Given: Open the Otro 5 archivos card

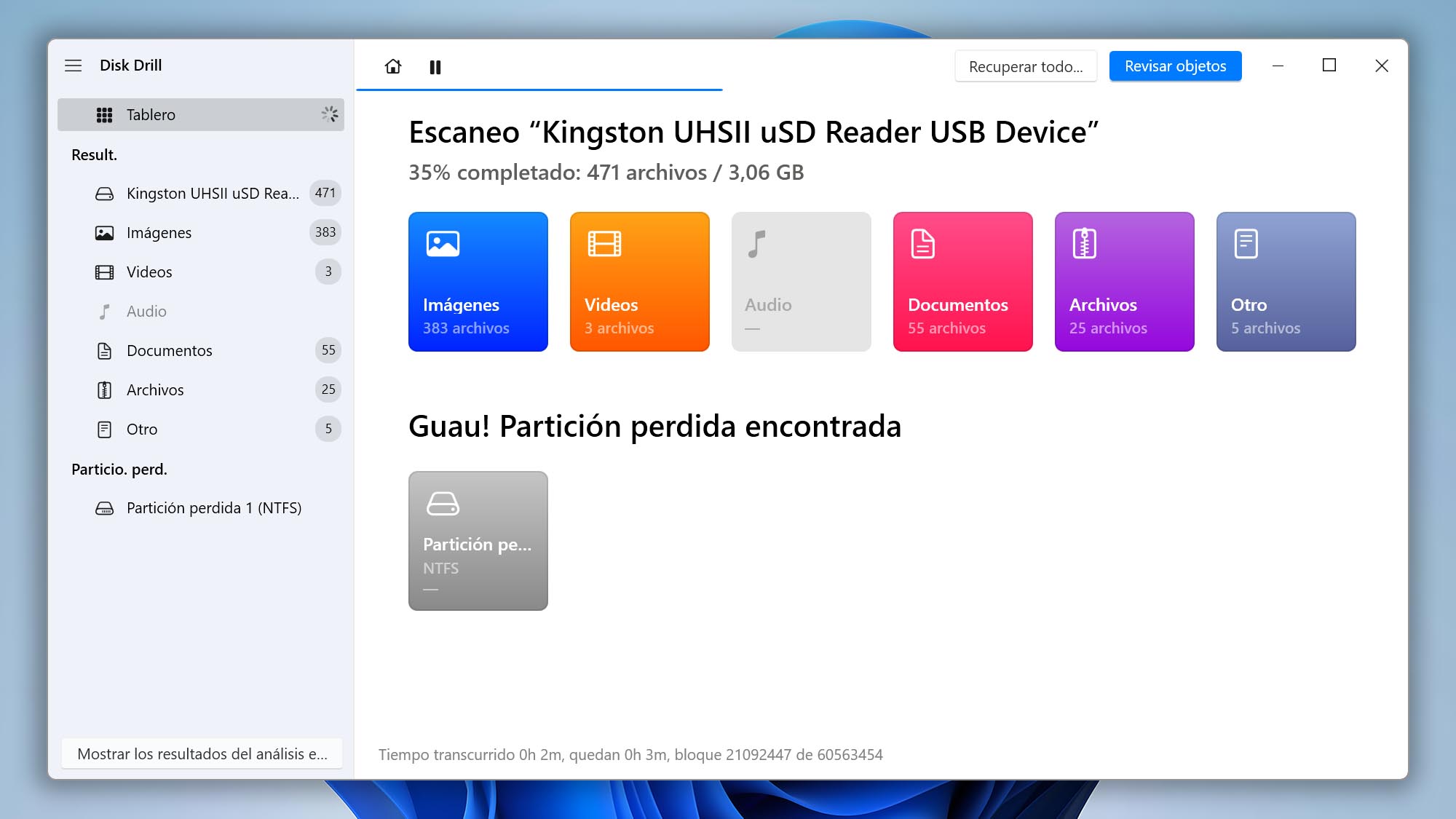Looking at the screenshot, I should [x=1286, y=282].
